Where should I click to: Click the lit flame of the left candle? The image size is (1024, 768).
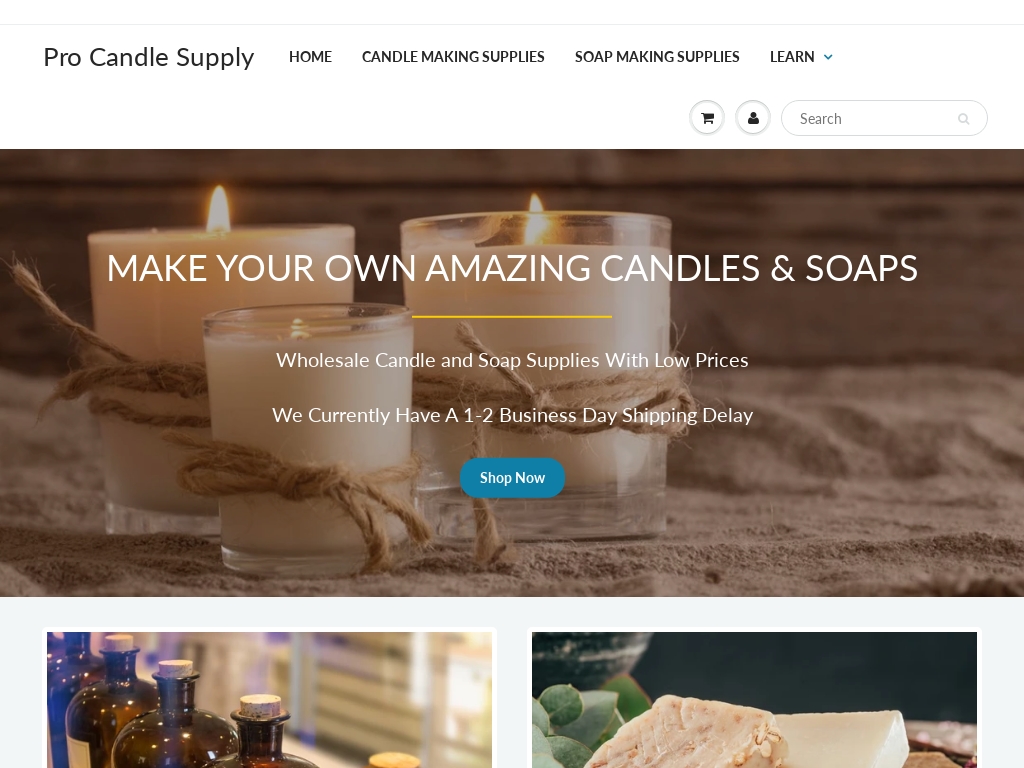click(x=218, y=209)
